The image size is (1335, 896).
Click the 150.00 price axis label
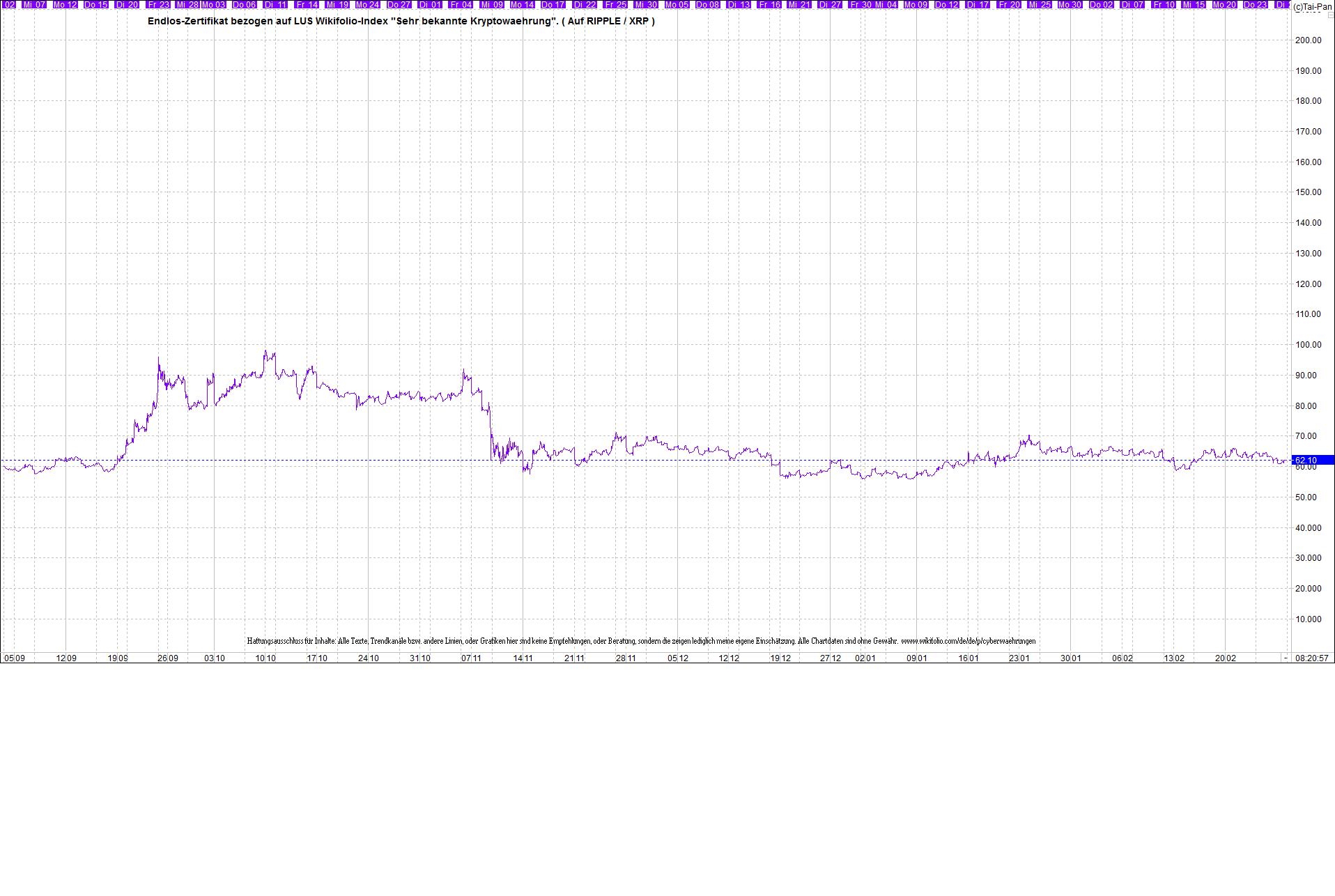1308,192
